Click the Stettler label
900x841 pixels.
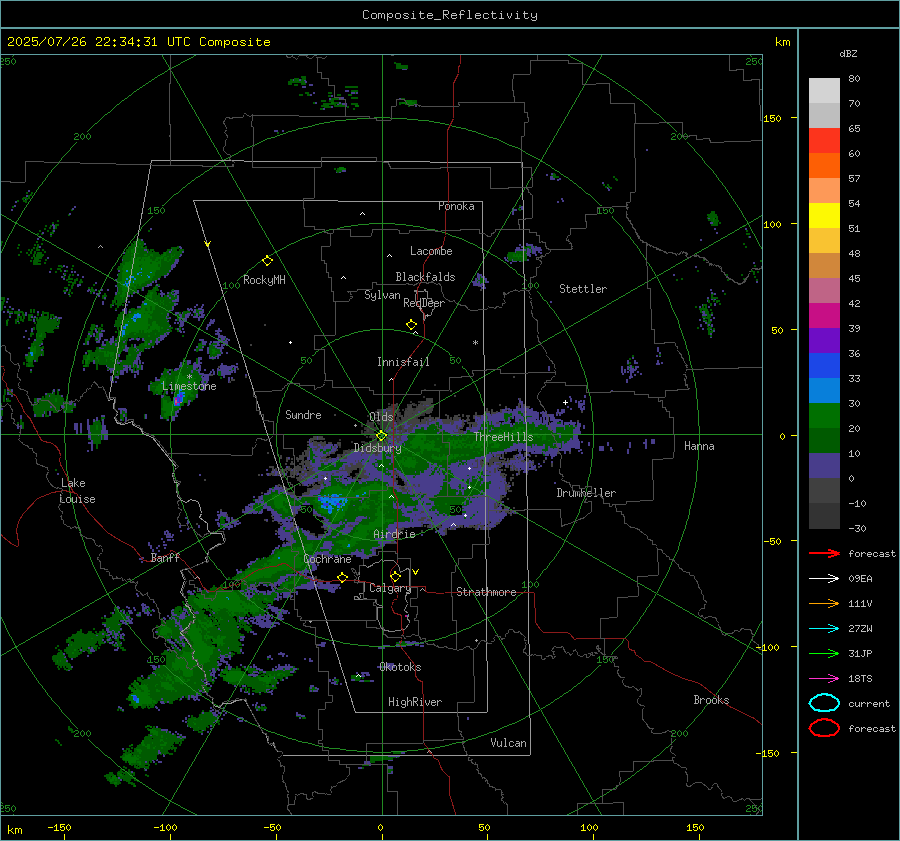[583, 289]
